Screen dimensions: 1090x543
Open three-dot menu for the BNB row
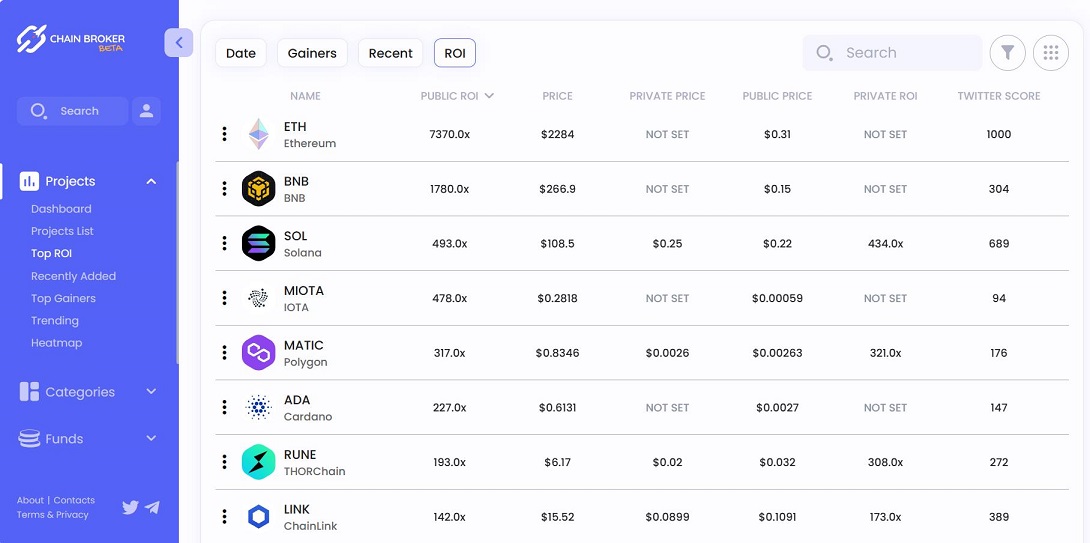coord(224,189)
